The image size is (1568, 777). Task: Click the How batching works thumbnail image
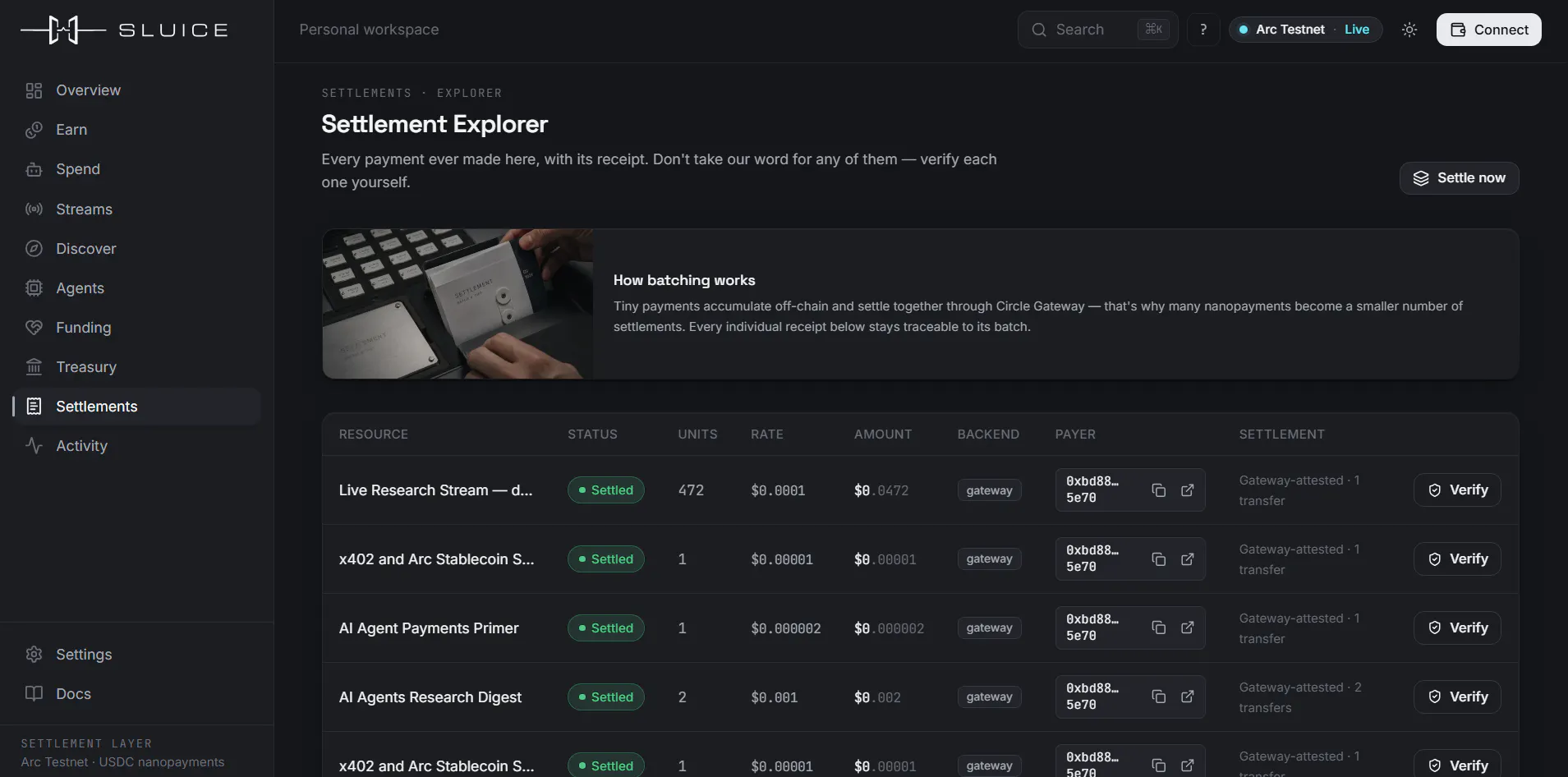coord(458,304)
